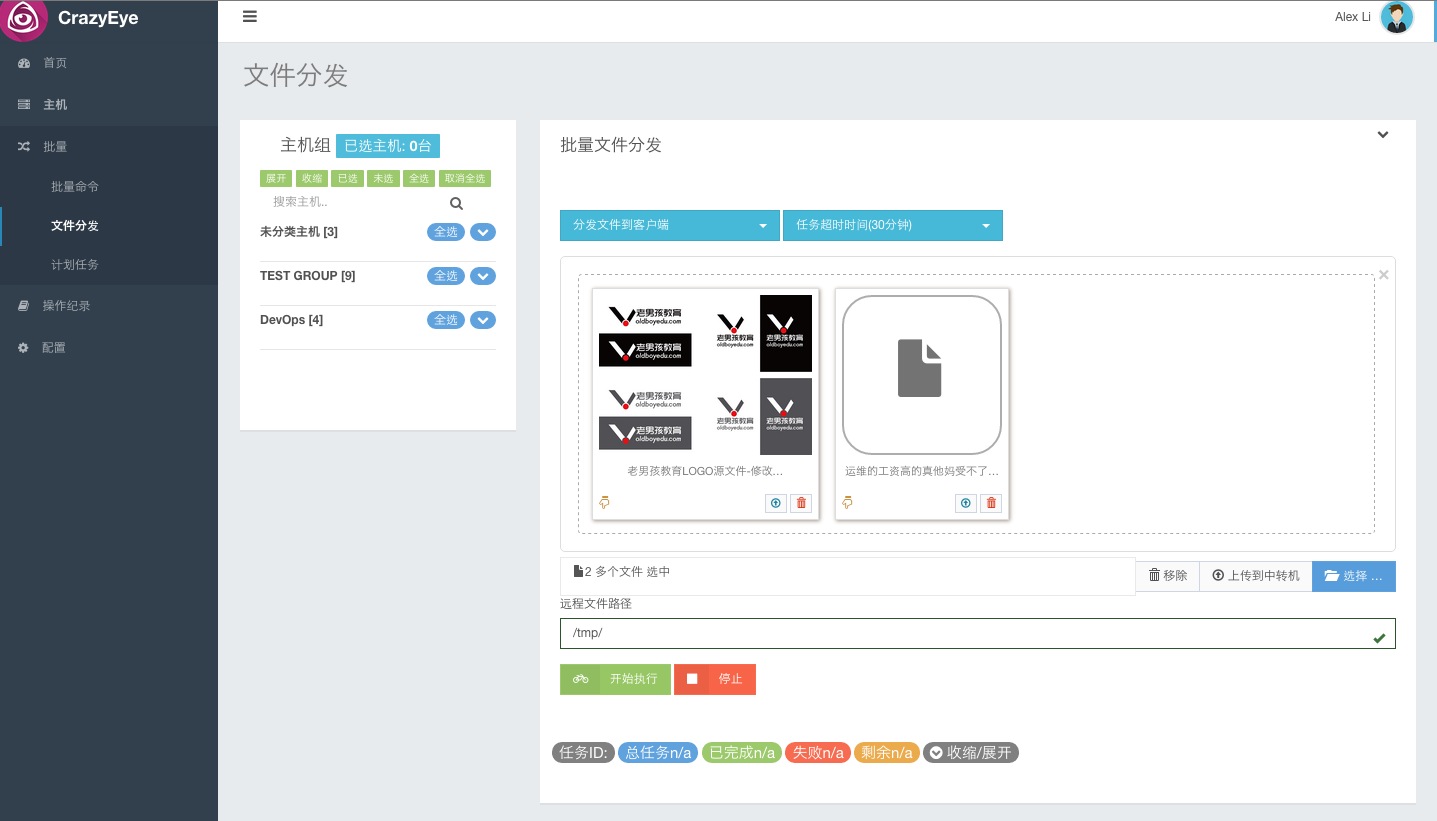Open 配置 in sidebar
Image resolution: width=1437 pixels, height=821 pixels.
pyautogui.click(x=109, y=348)
